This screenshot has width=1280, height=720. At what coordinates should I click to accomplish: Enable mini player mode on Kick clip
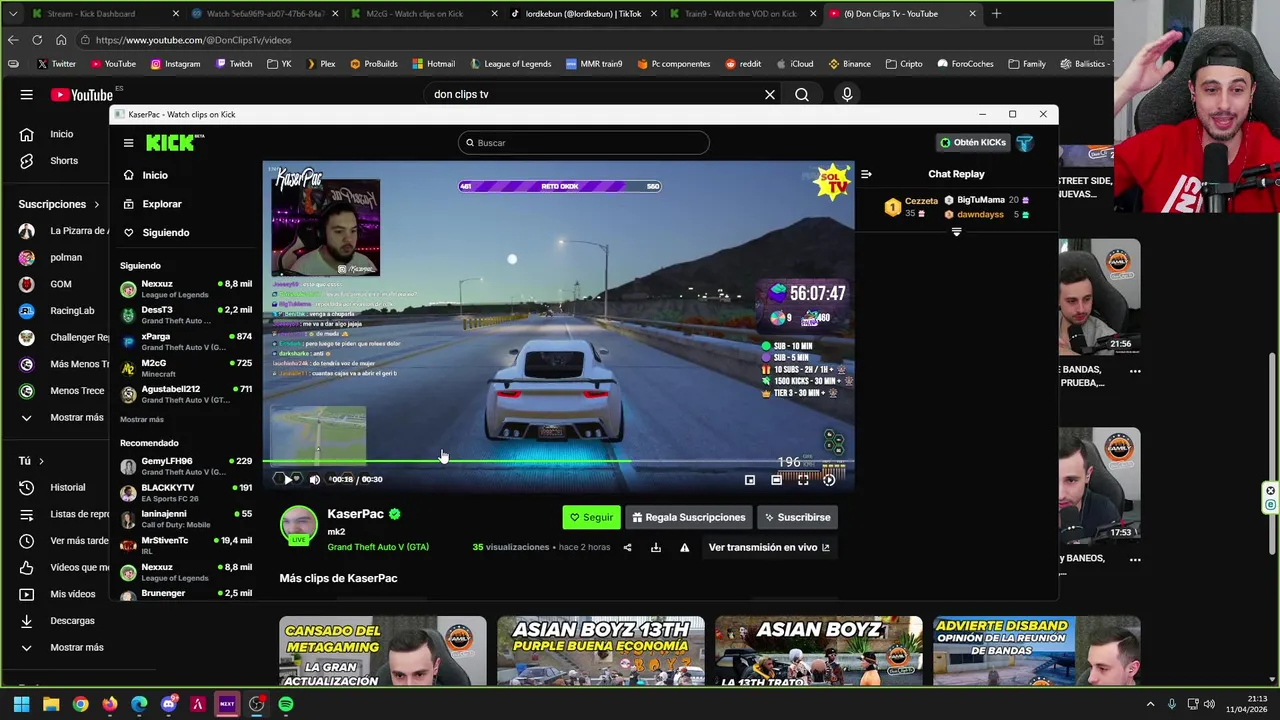tap(750, 480)
